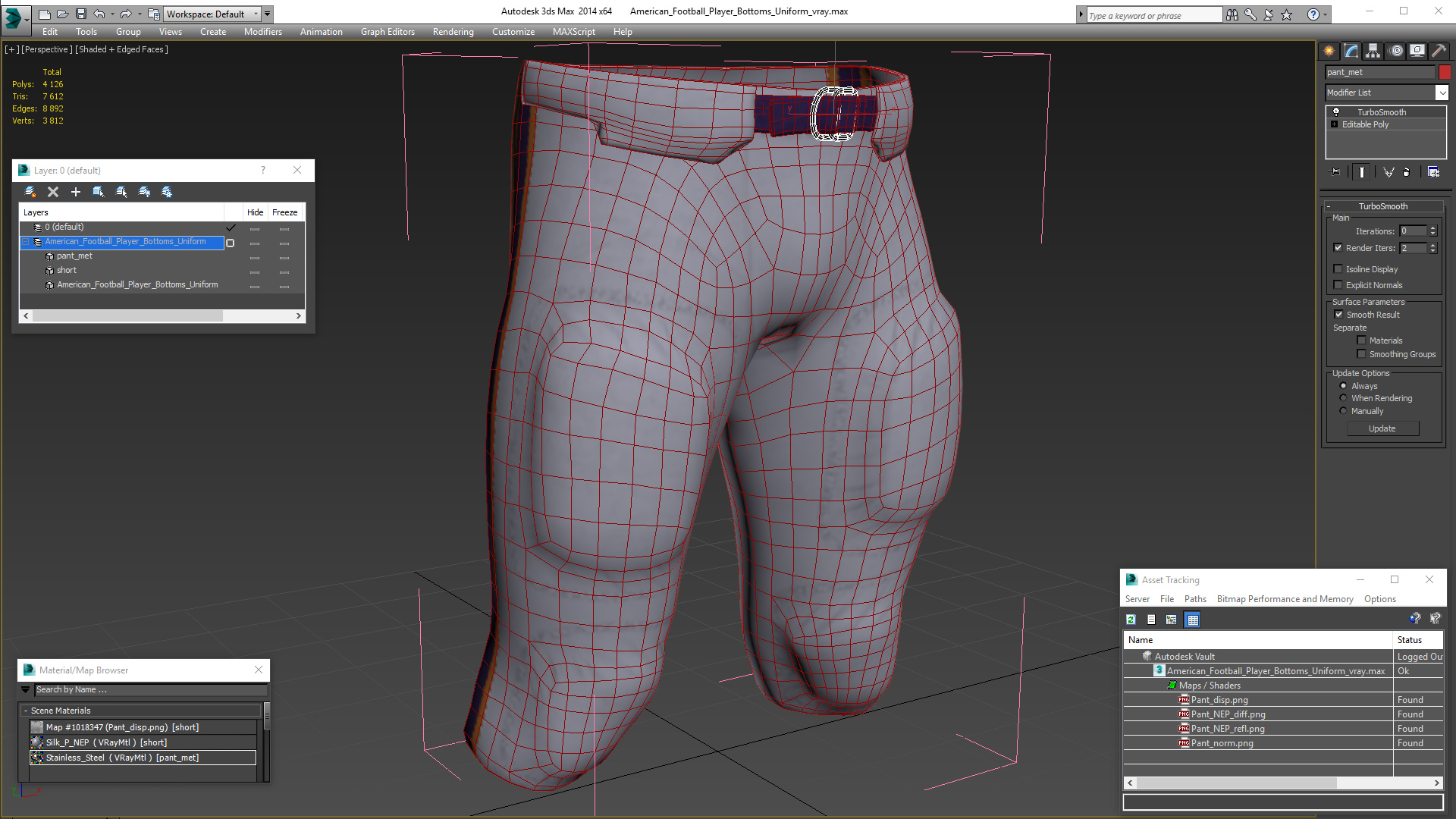
Task: Switch Asset Tracking to table view icon
Action: [1193, 620]
